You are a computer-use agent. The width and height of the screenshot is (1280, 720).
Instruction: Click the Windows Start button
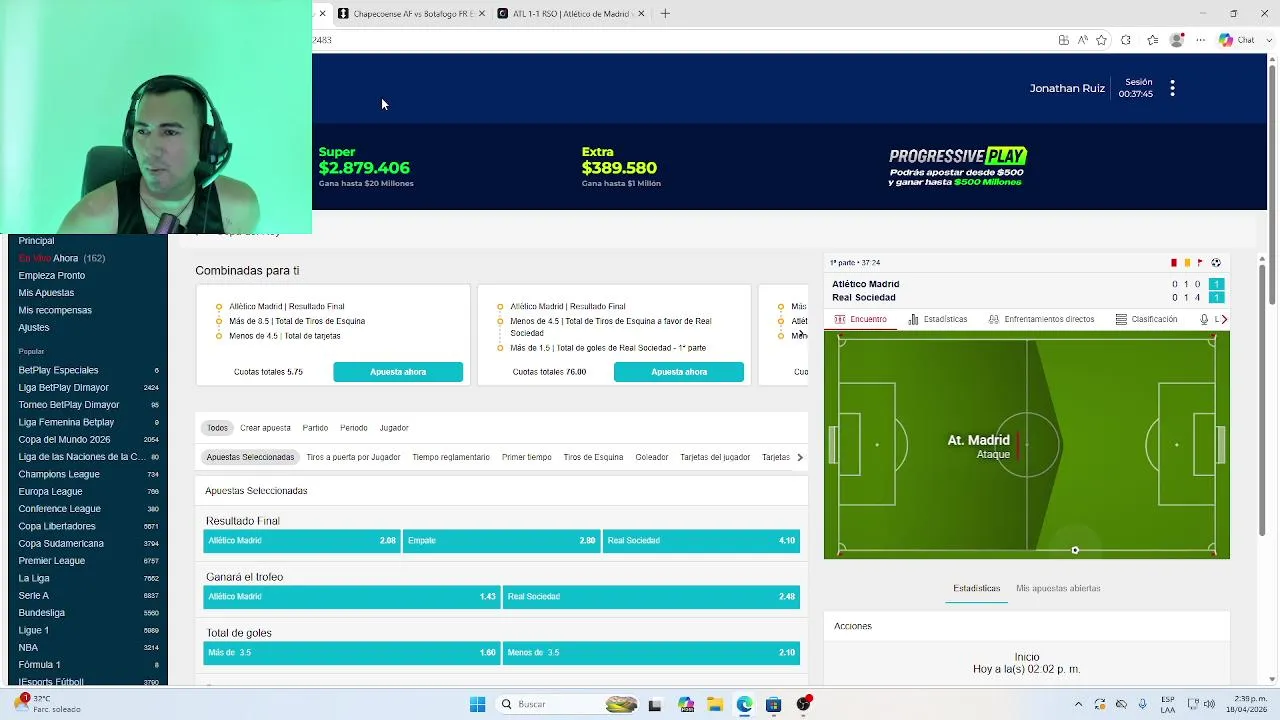click(477, 704)
